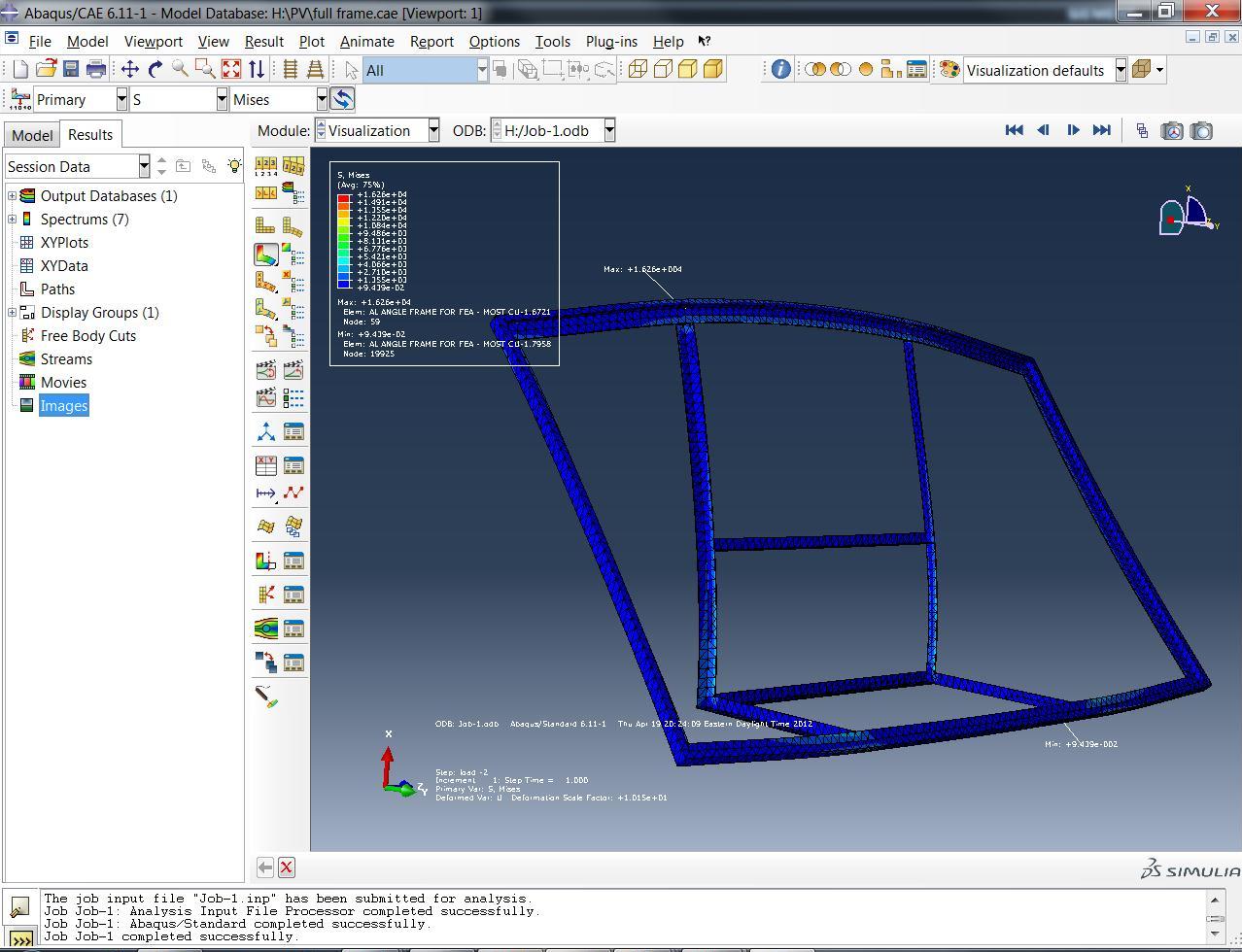
Task: Click the red X cancel button
Action: (287, 867)
